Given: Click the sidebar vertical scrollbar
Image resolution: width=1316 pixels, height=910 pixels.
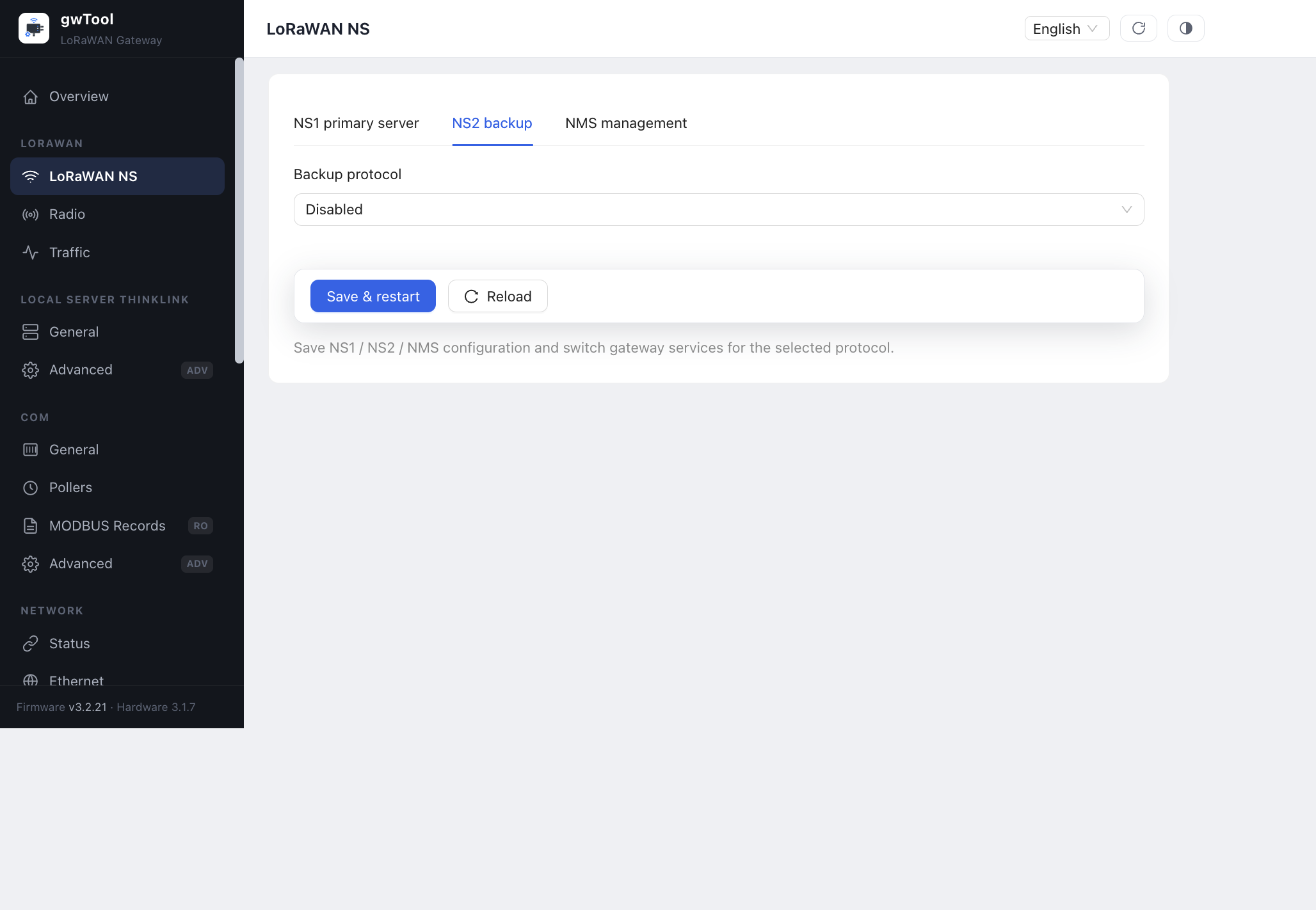Looking at the screenshot, I should click(239, 211).
